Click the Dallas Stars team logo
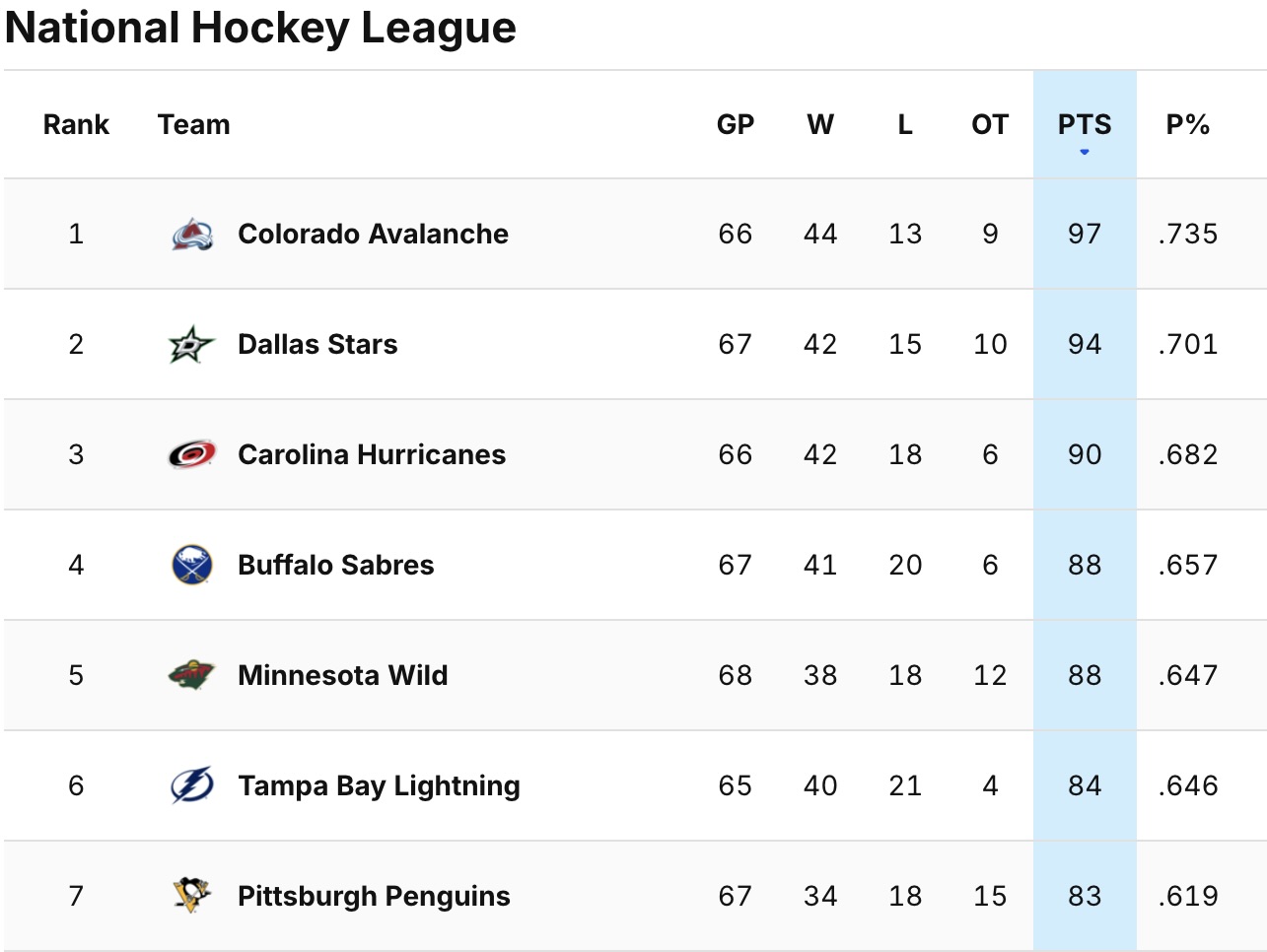The width and height of the screenshot is (1267, 952). (191, 345)
